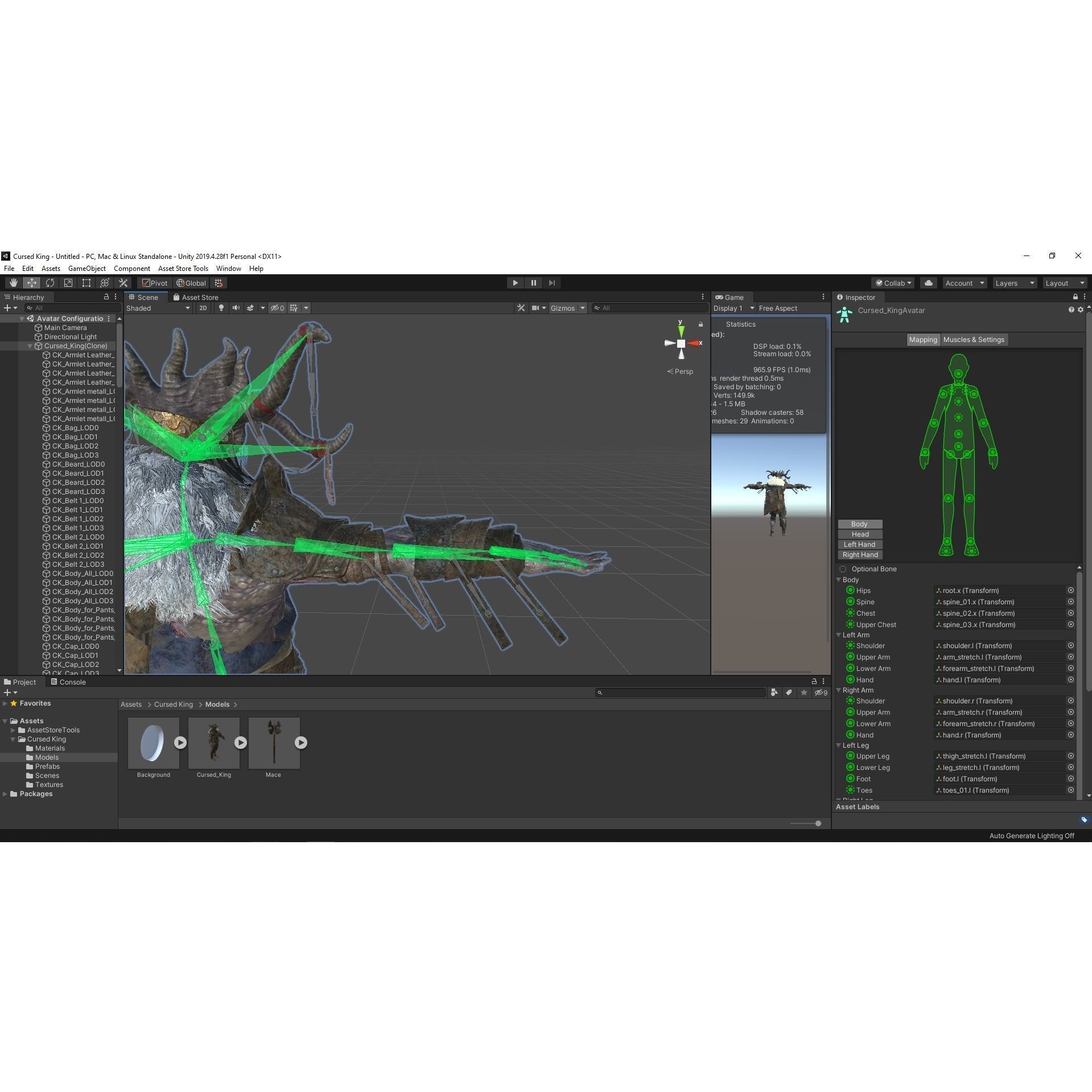Collapse the Left Arm bone section
This screenshot has width=1092, height=1092.
click(x=839, y=635)
